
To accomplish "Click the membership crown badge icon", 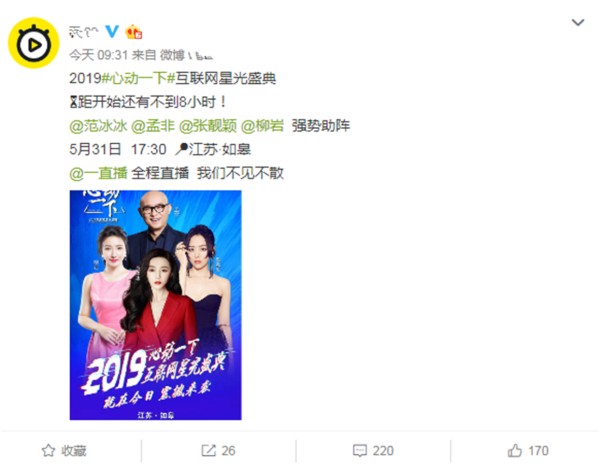I will click(134, 32).
